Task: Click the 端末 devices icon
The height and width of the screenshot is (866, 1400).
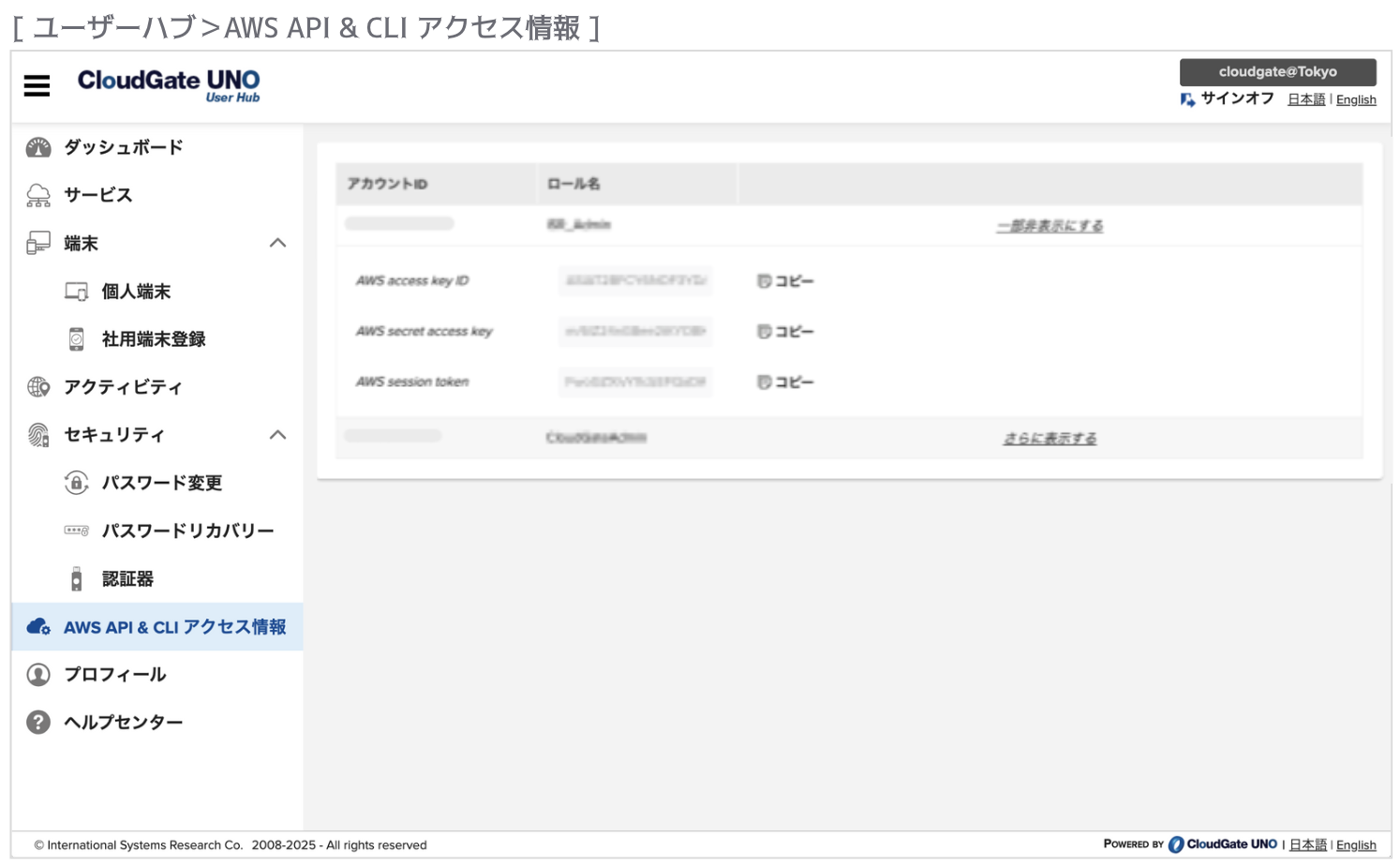Action: click(x=38, y=244)
